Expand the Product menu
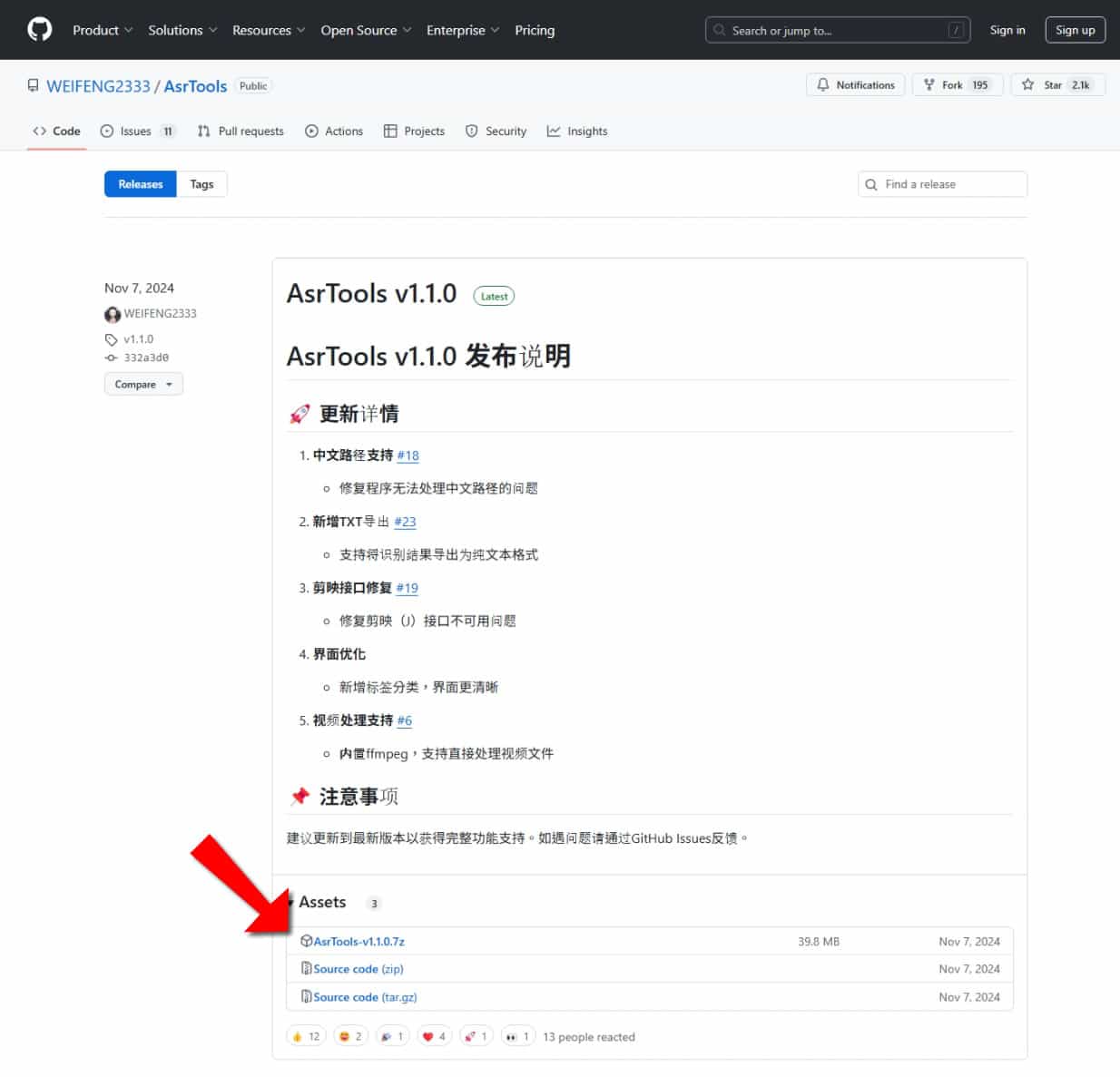Image resolution: width=1120 pixels, height=1077 pixels. [103, 30]
